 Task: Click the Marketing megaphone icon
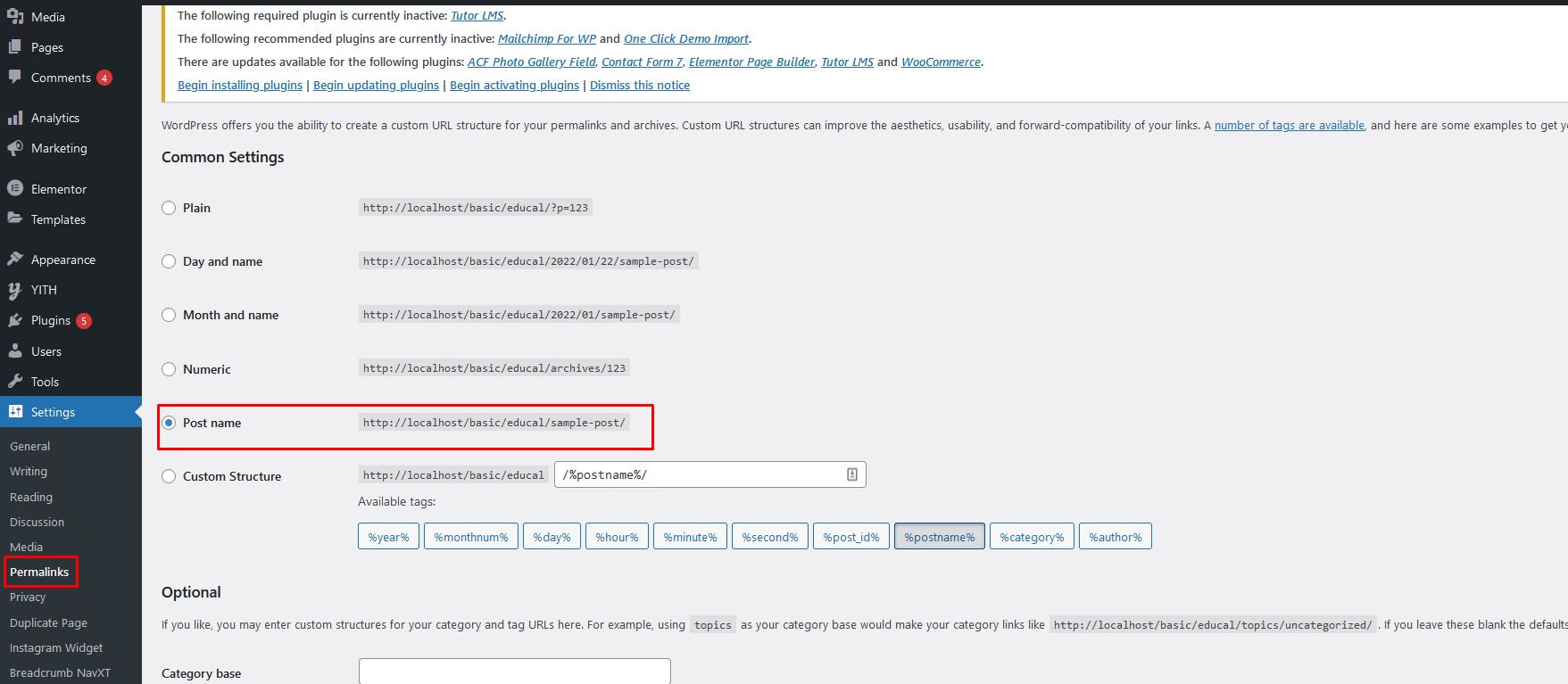pyautogui.click(x=15, y=148)
